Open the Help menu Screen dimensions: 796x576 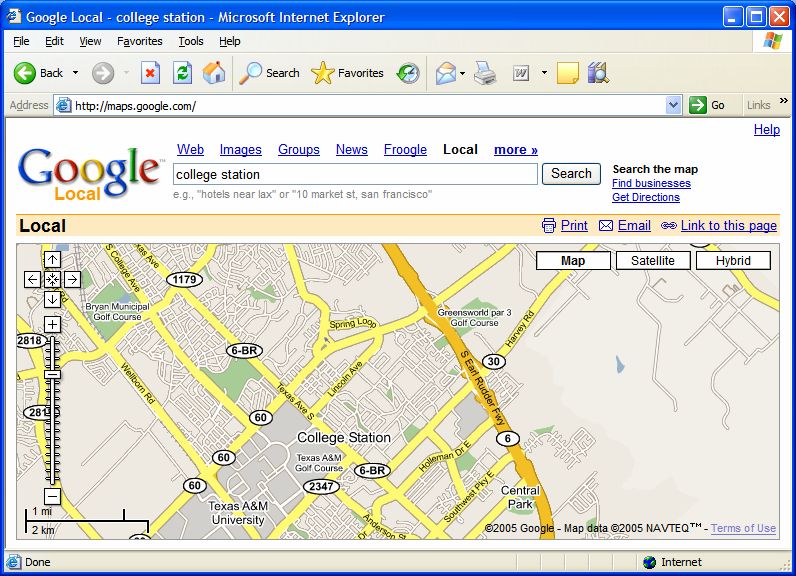point(230,41)
